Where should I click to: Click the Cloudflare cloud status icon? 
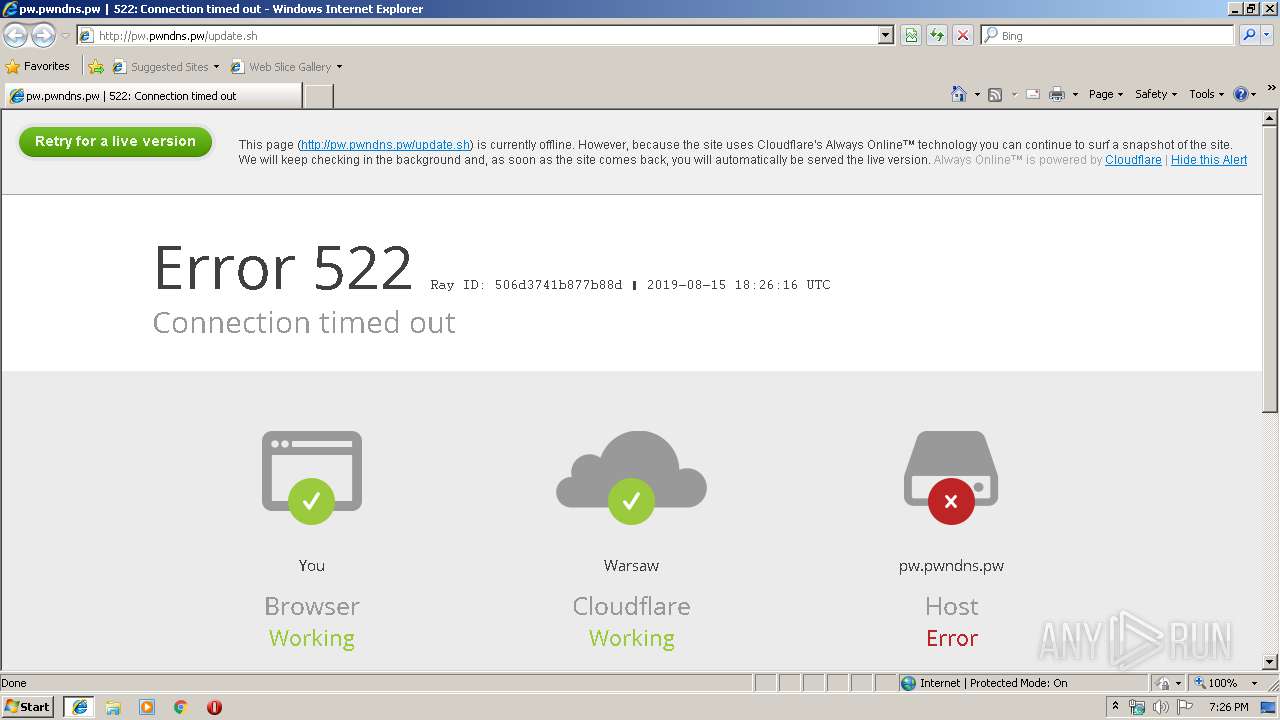(x=631, y=477)
